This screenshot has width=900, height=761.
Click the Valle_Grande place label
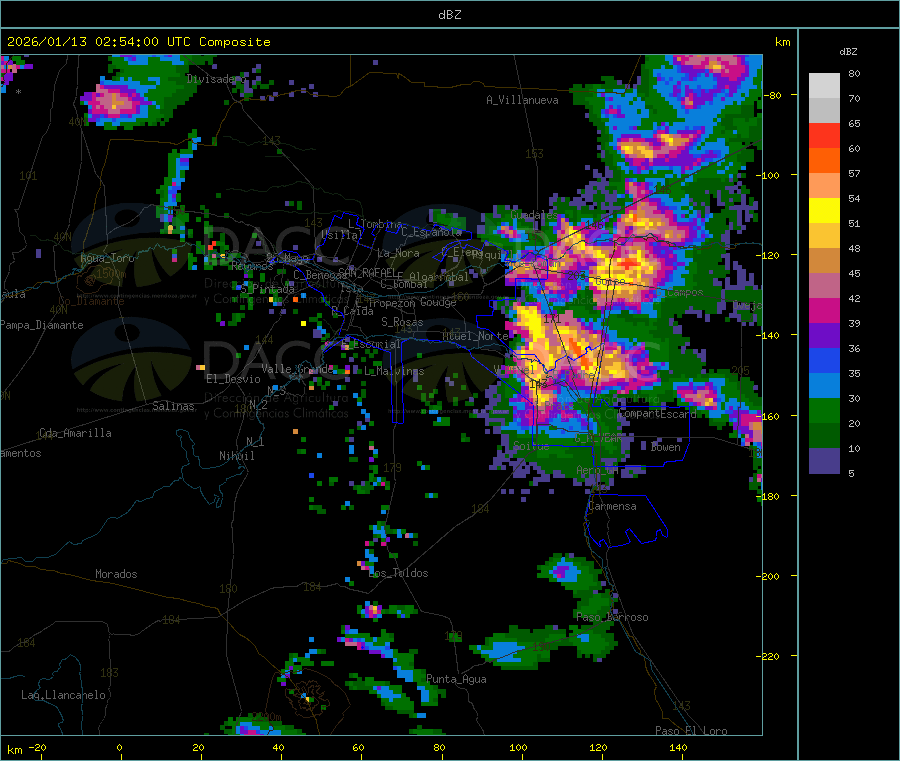(297, 369)
